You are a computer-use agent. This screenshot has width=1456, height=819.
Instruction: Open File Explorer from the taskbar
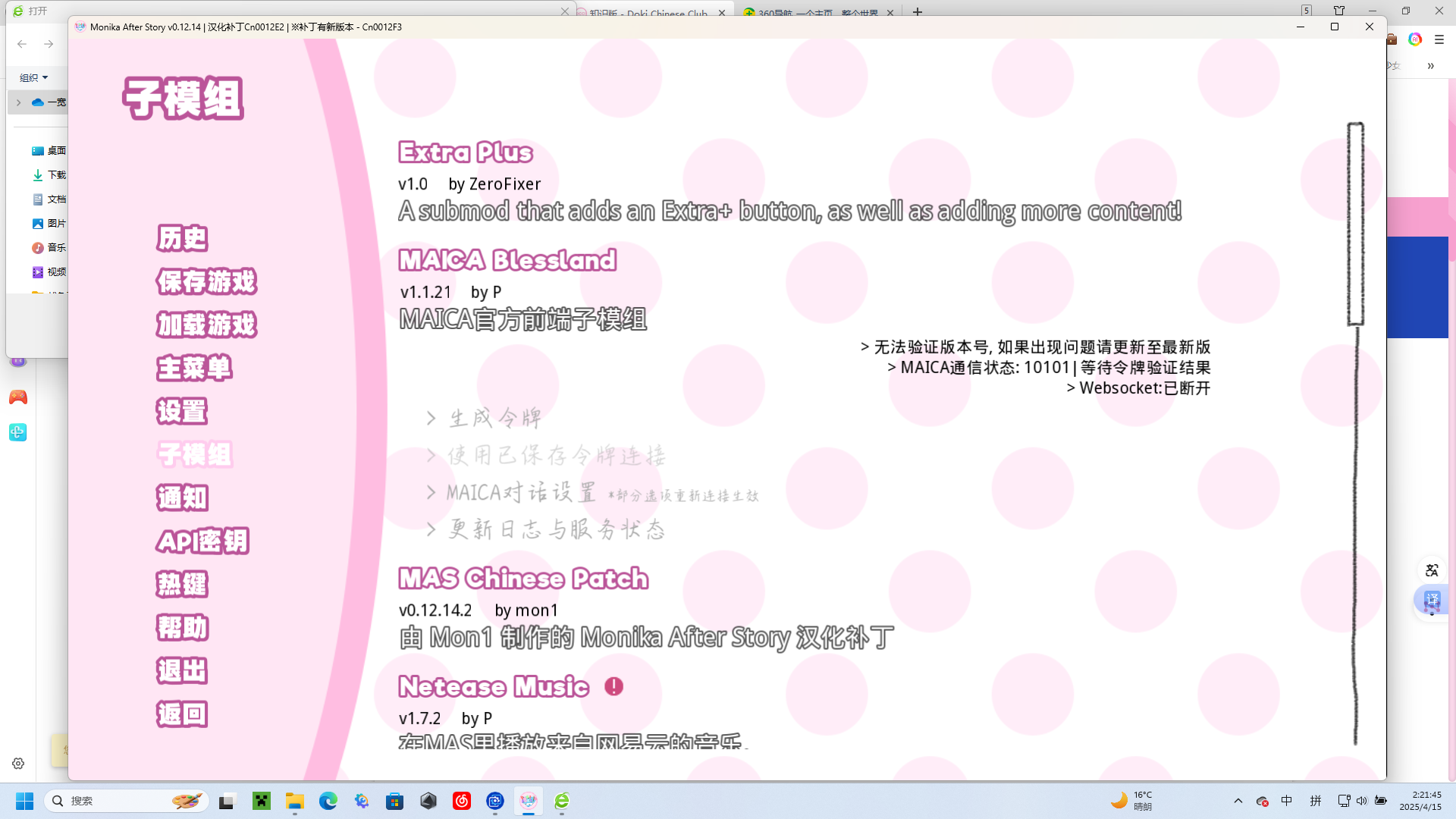pyautogui.click(x=295, y=801)
